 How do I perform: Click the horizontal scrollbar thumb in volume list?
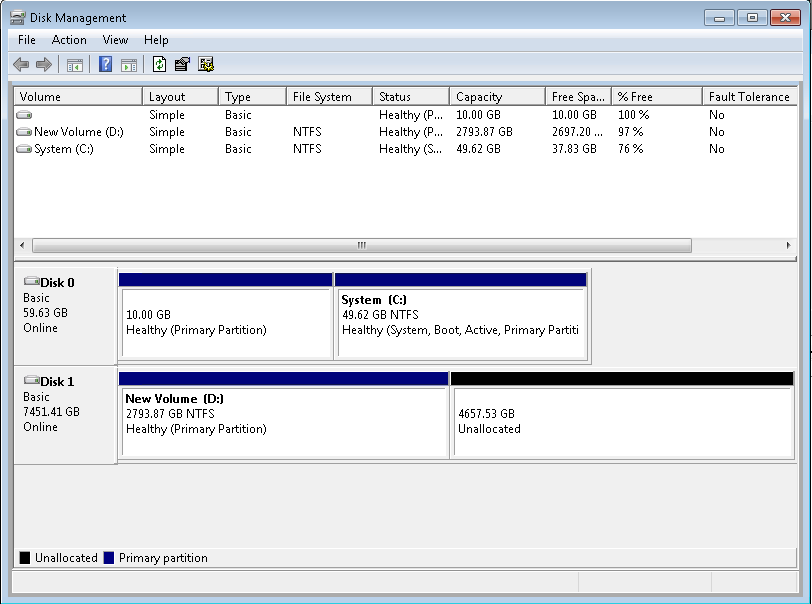tap(361, 246)
